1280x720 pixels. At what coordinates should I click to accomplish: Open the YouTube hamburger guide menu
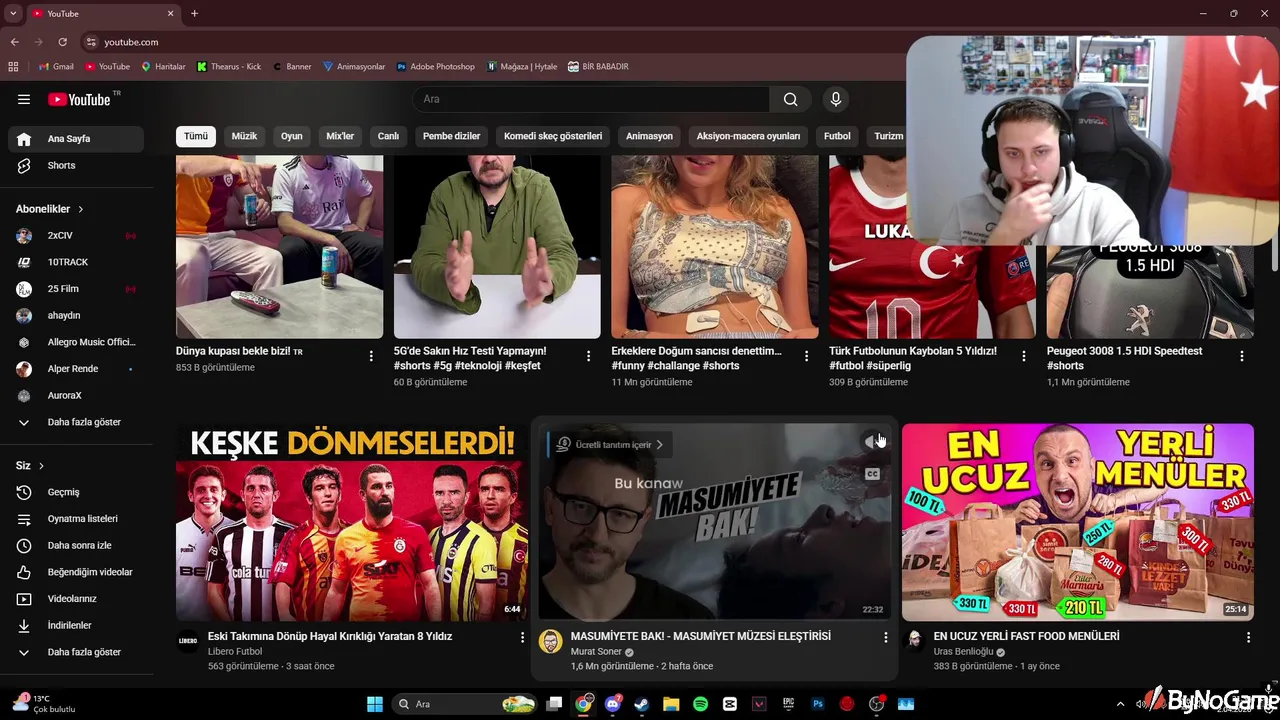pos(24,99)
